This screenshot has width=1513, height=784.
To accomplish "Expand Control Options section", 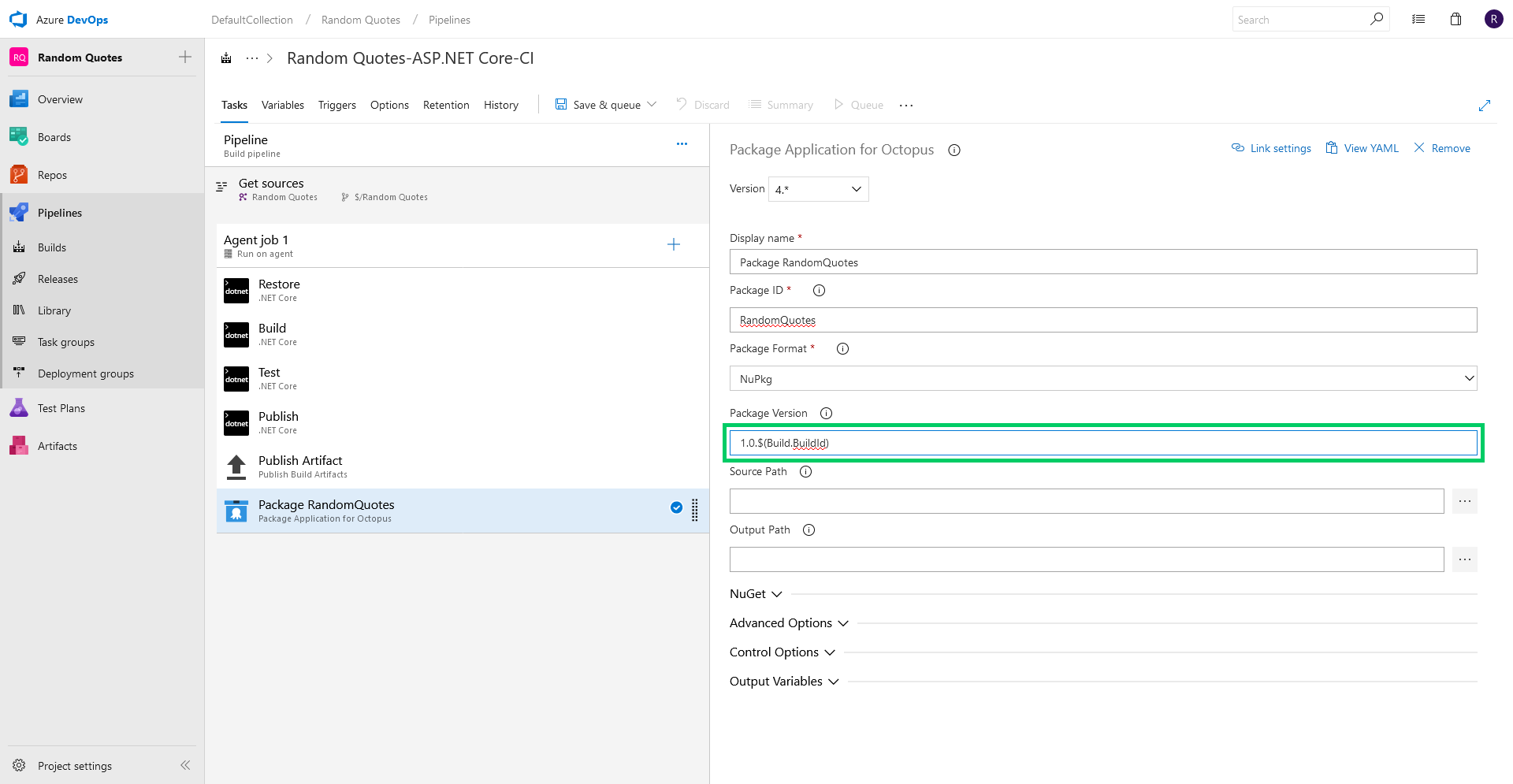I will [x=783, y=652].
